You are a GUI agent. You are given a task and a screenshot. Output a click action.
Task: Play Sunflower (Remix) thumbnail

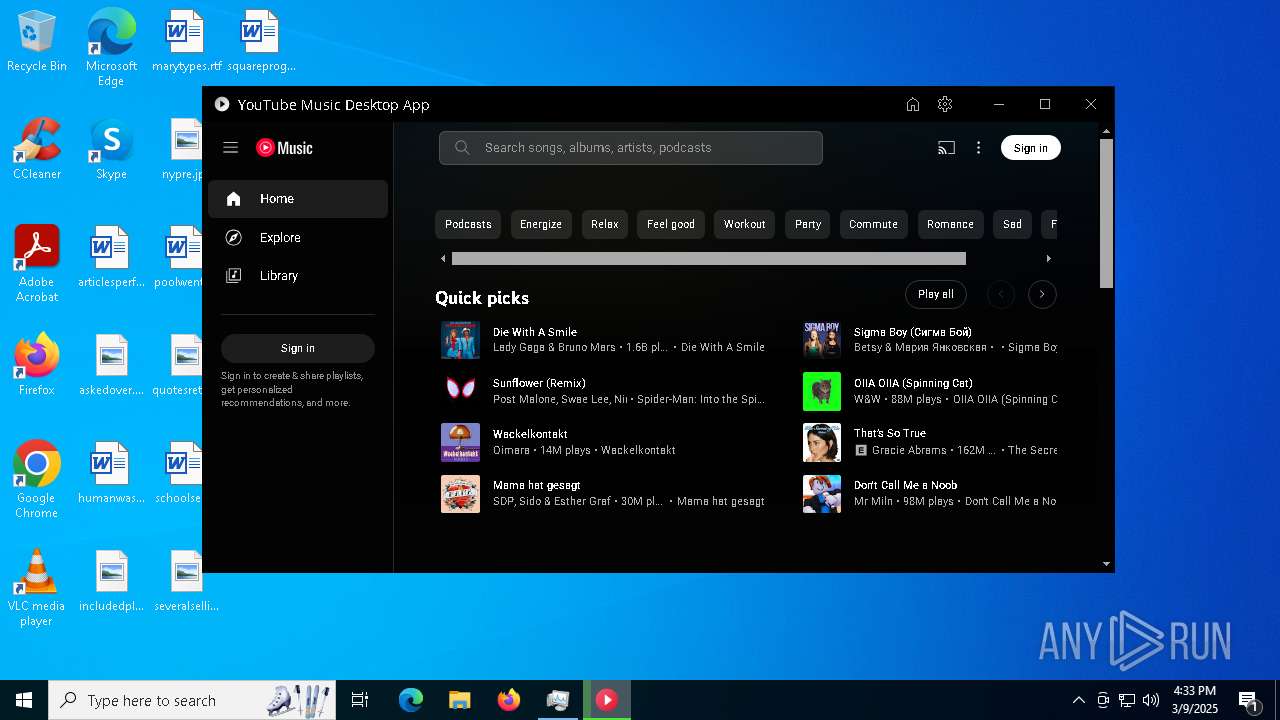pos(460,391)
